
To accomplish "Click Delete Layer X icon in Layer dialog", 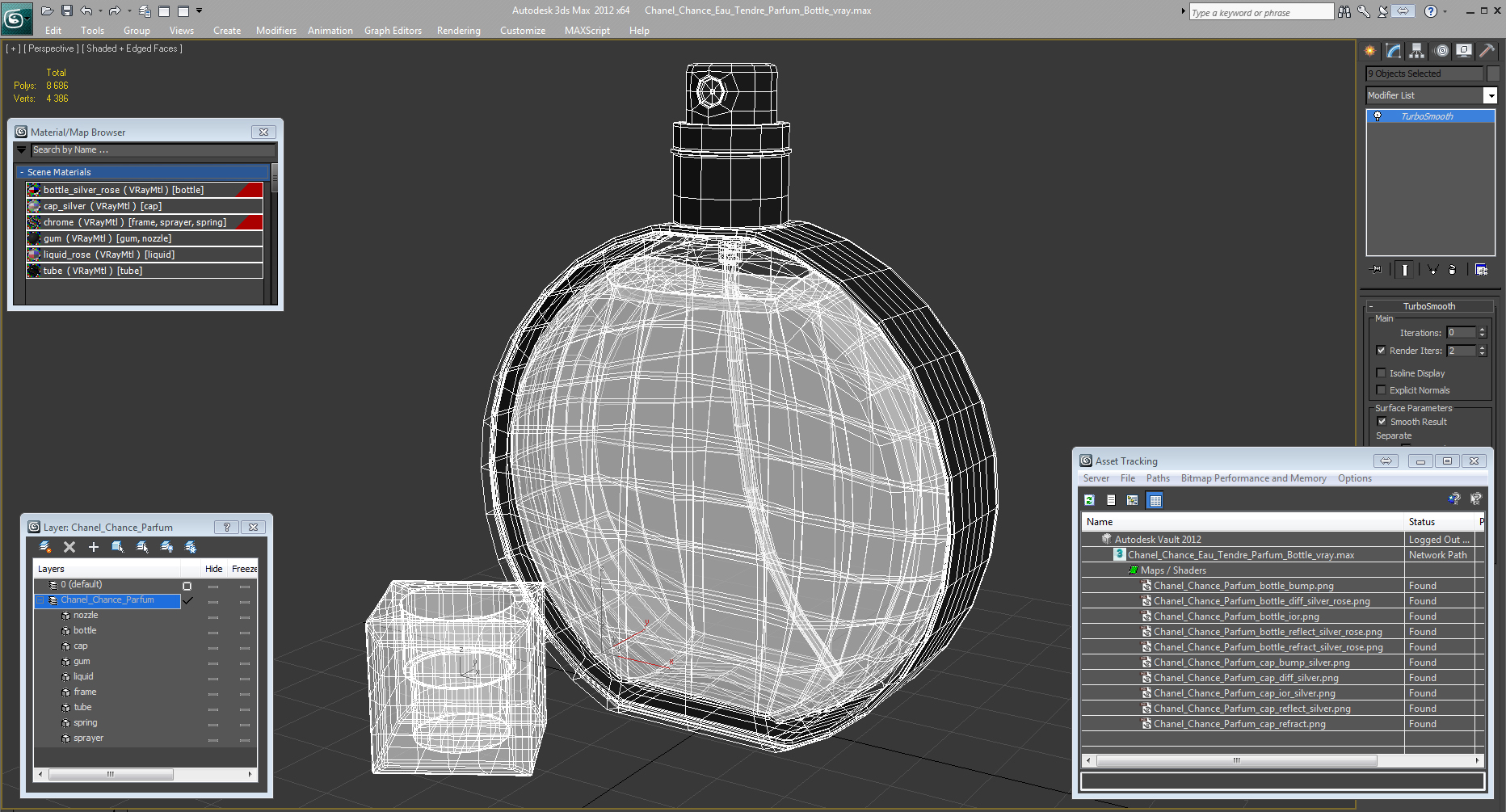I will [x=69, y=547].
